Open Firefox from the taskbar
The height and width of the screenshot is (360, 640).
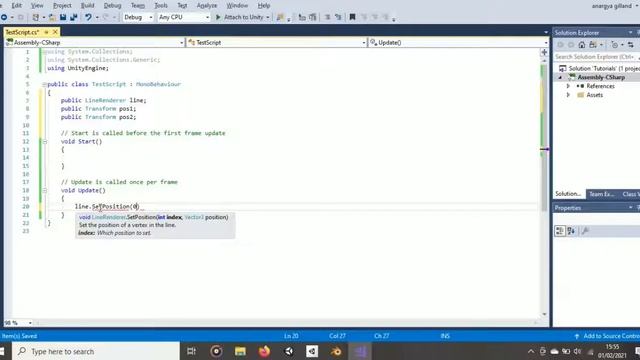264,351
